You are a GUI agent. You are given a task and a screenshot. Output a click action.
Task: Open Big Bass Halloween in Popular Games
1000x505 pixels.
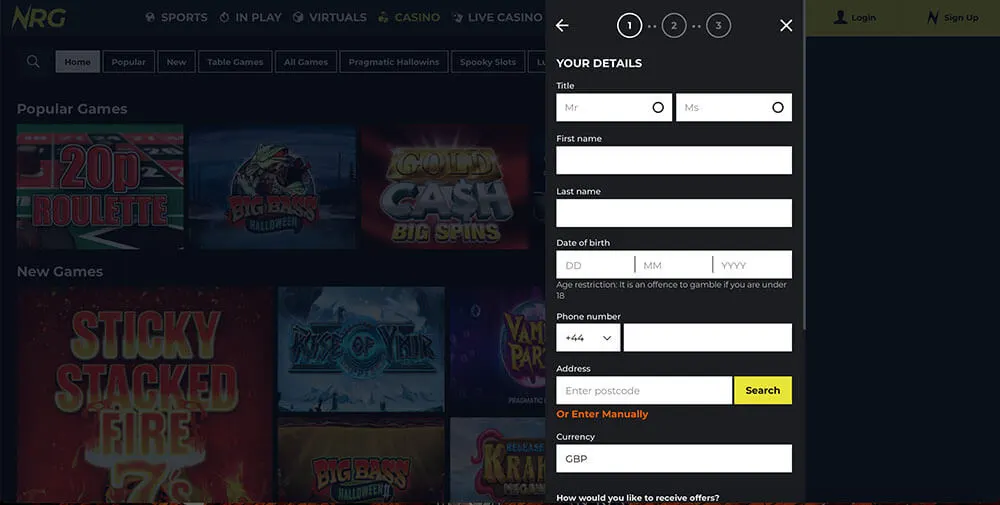coord(272,187)
